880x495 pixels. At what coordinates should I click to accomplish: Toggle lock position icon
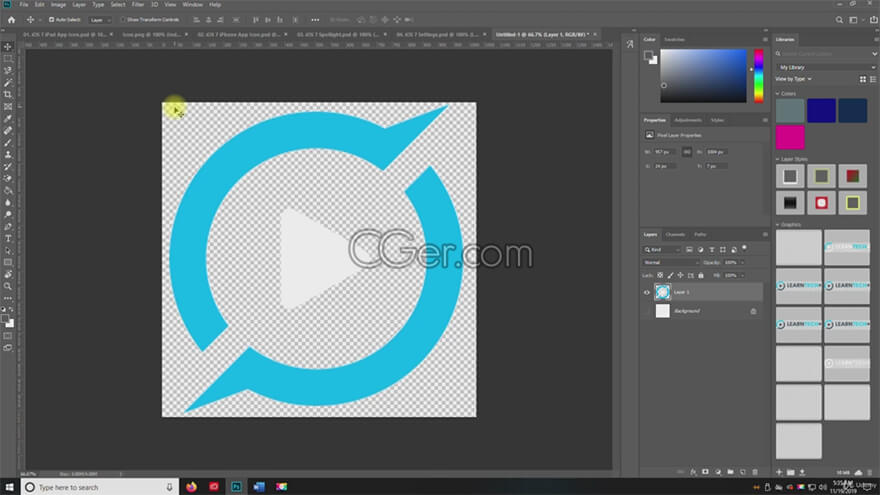(680, 276)
